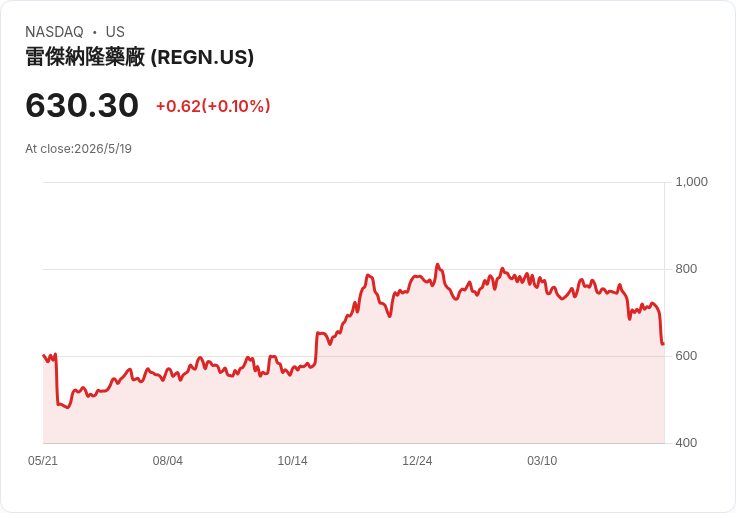This screenshot has width=736, height=513.
Task: Click the 800 y-axis label
Action: tap(686, 269)
